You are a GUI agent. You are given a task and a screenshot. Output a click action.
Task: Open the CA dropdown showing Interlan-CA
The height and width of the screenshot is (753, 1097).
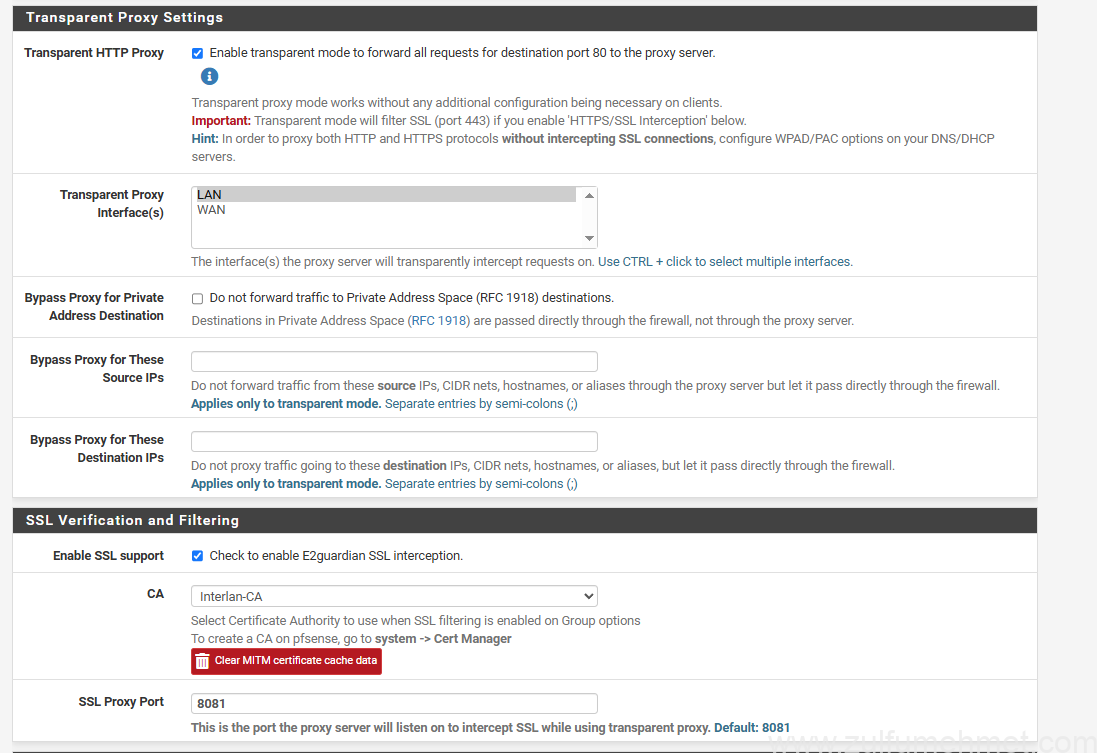(x=394, y=597)
